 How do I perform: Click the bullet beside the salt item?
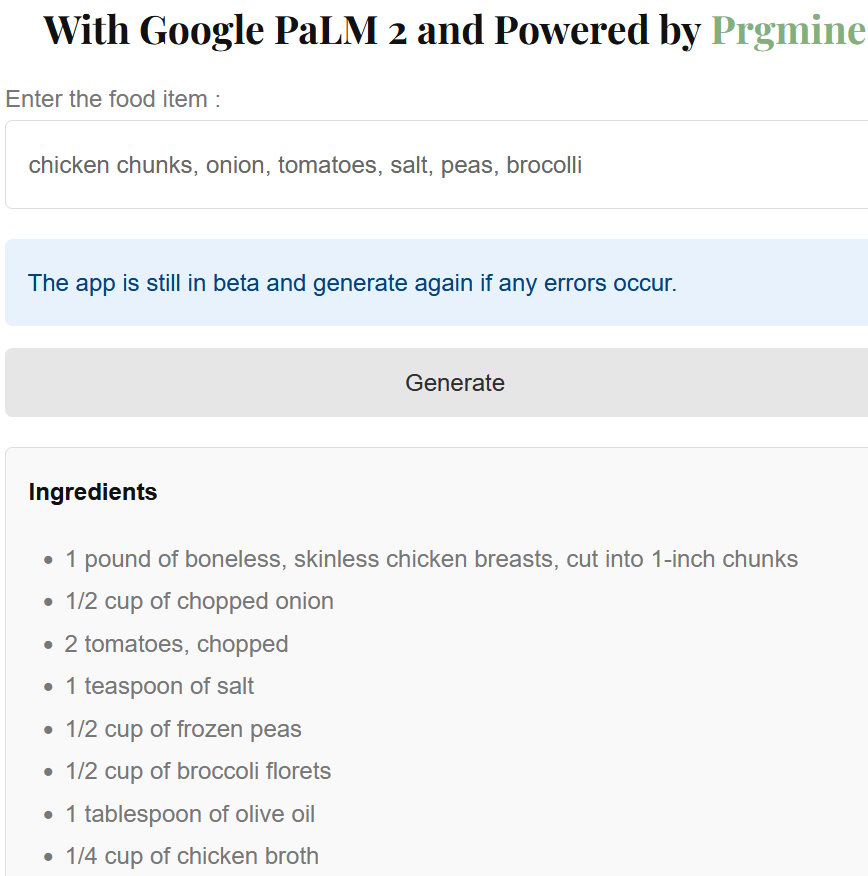48,687
